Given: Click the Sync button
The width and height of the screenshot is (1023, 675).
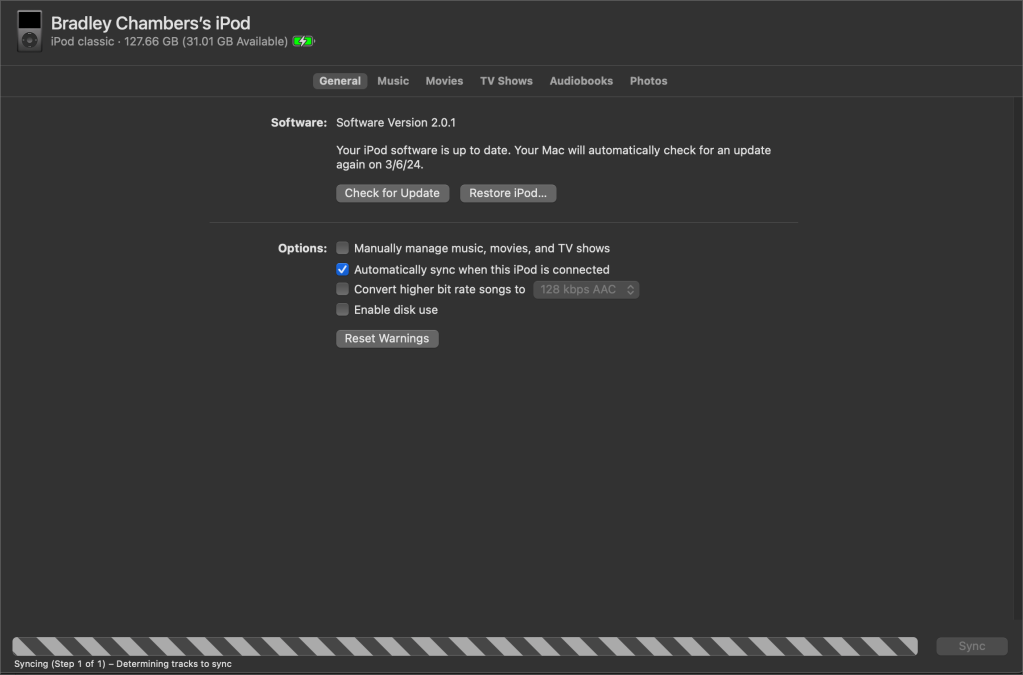Looking at the screenshot, I should 971,646.
